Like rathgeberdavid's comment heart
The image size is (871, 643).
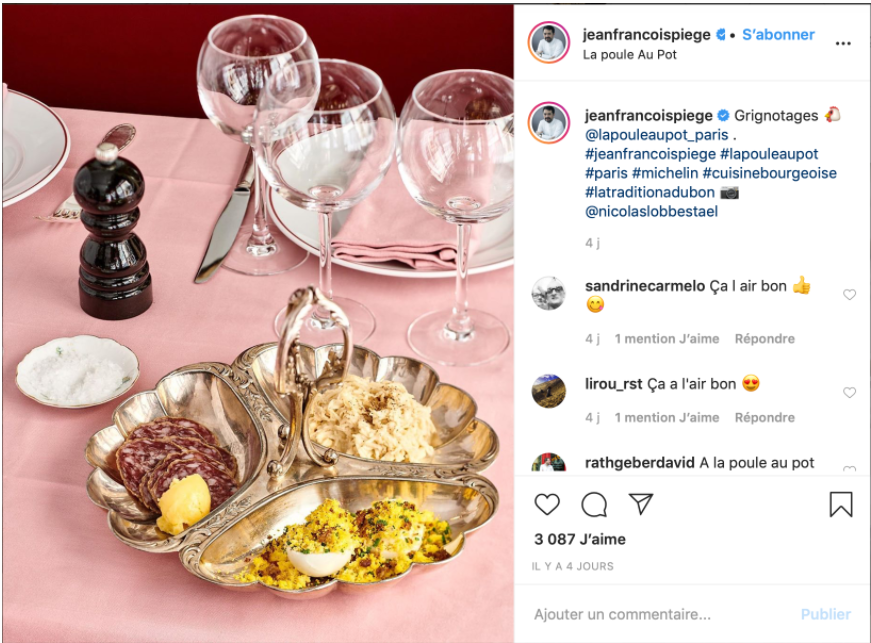click(x=849, y=468)
